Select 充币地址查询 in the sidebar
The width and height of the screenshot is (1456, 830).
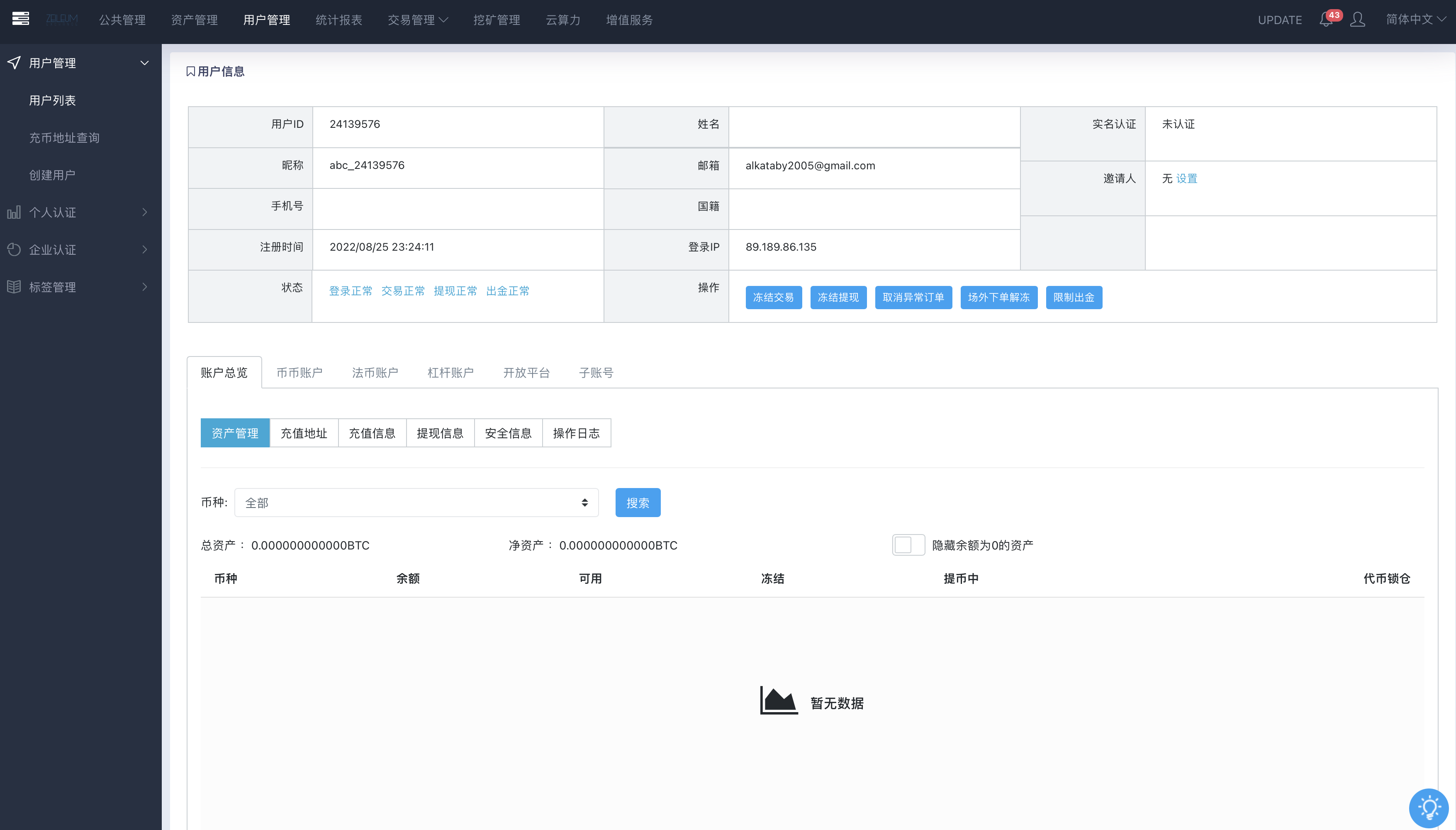click(x=64, y=138)
